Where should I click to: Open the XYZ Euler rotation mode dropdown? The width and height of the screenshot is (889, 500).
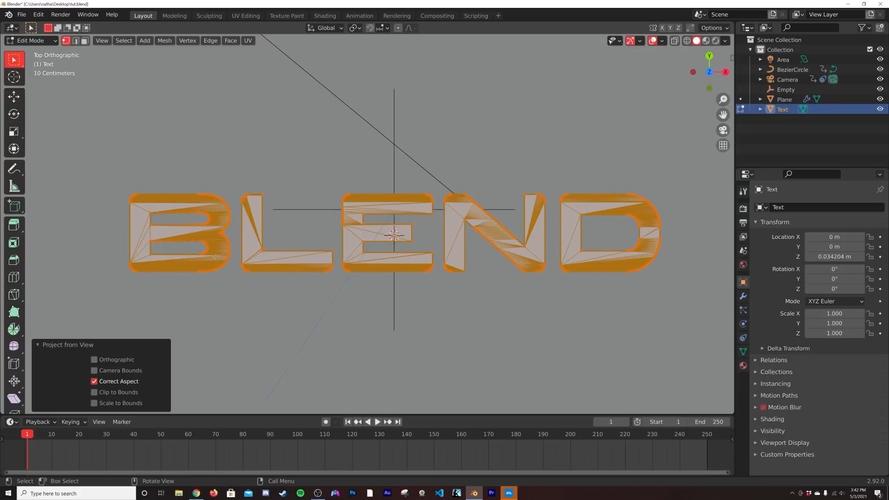coord(835,301)
